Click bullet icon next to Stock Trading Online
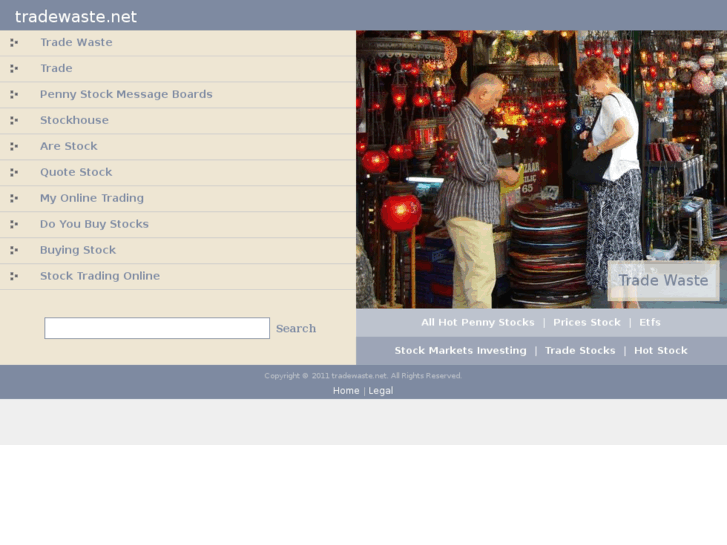This screenshot has width=727, height=545. (14, 276)
